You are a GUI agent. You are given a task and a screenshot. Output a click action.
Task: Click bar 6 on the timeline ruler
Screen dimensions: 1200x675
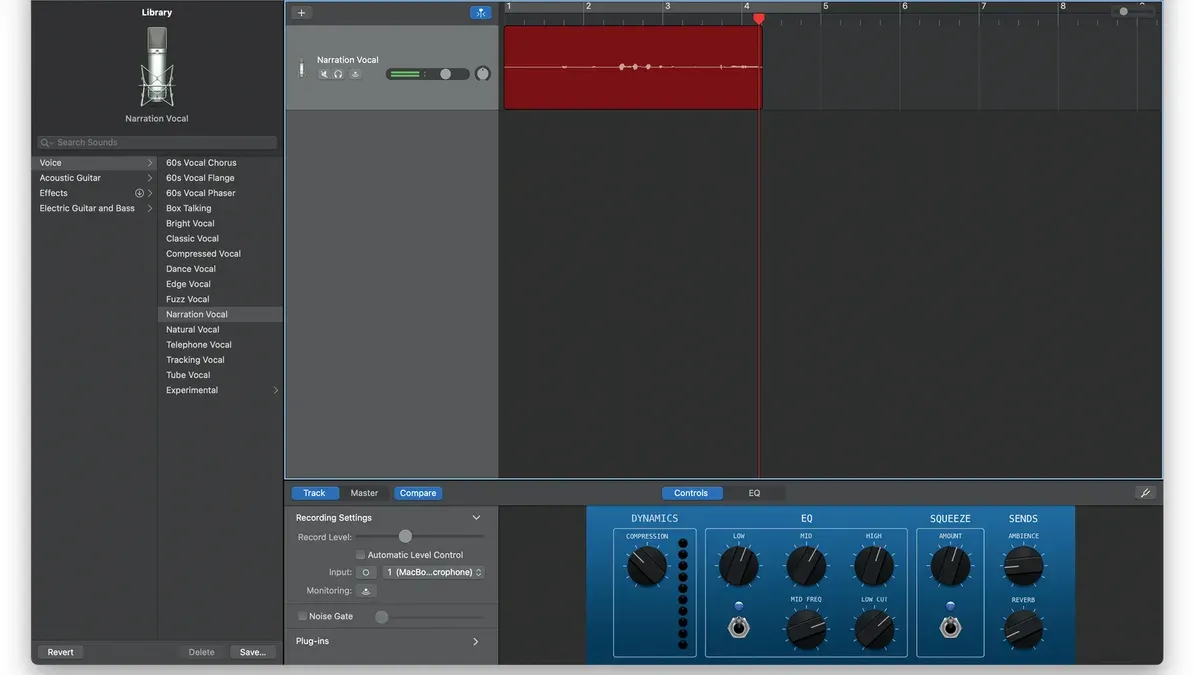(903, 7)
